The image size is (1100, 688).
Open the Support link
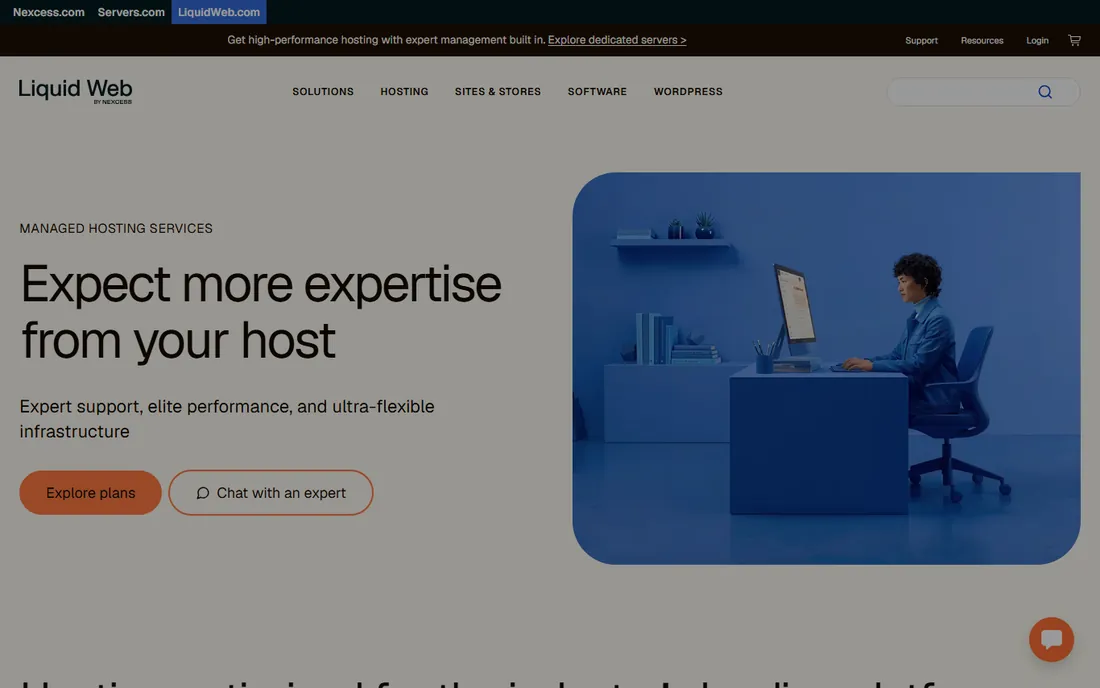pos(921,41)
